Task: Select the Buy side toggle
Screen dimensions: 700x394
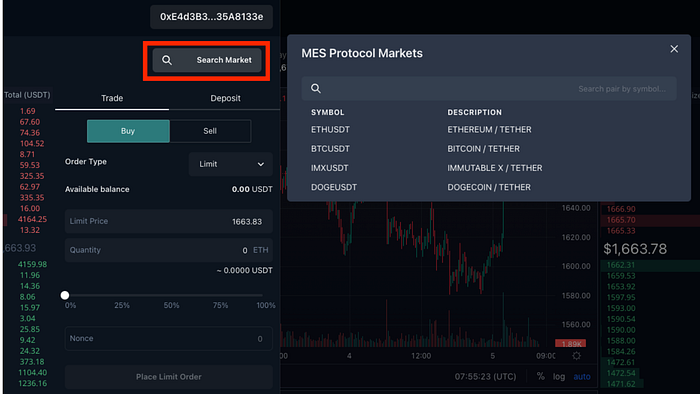Action: click(x=128, y=131)
